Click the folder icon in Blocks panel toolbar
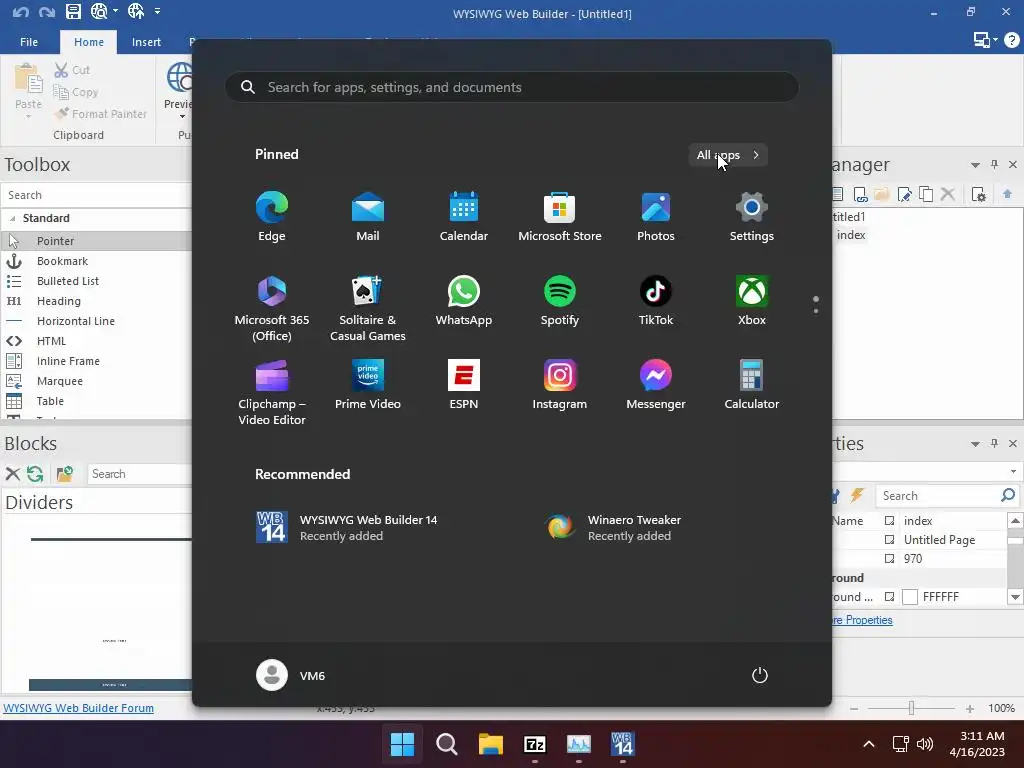The width and height of the screenshot is (1024, 768). [64, 473]
